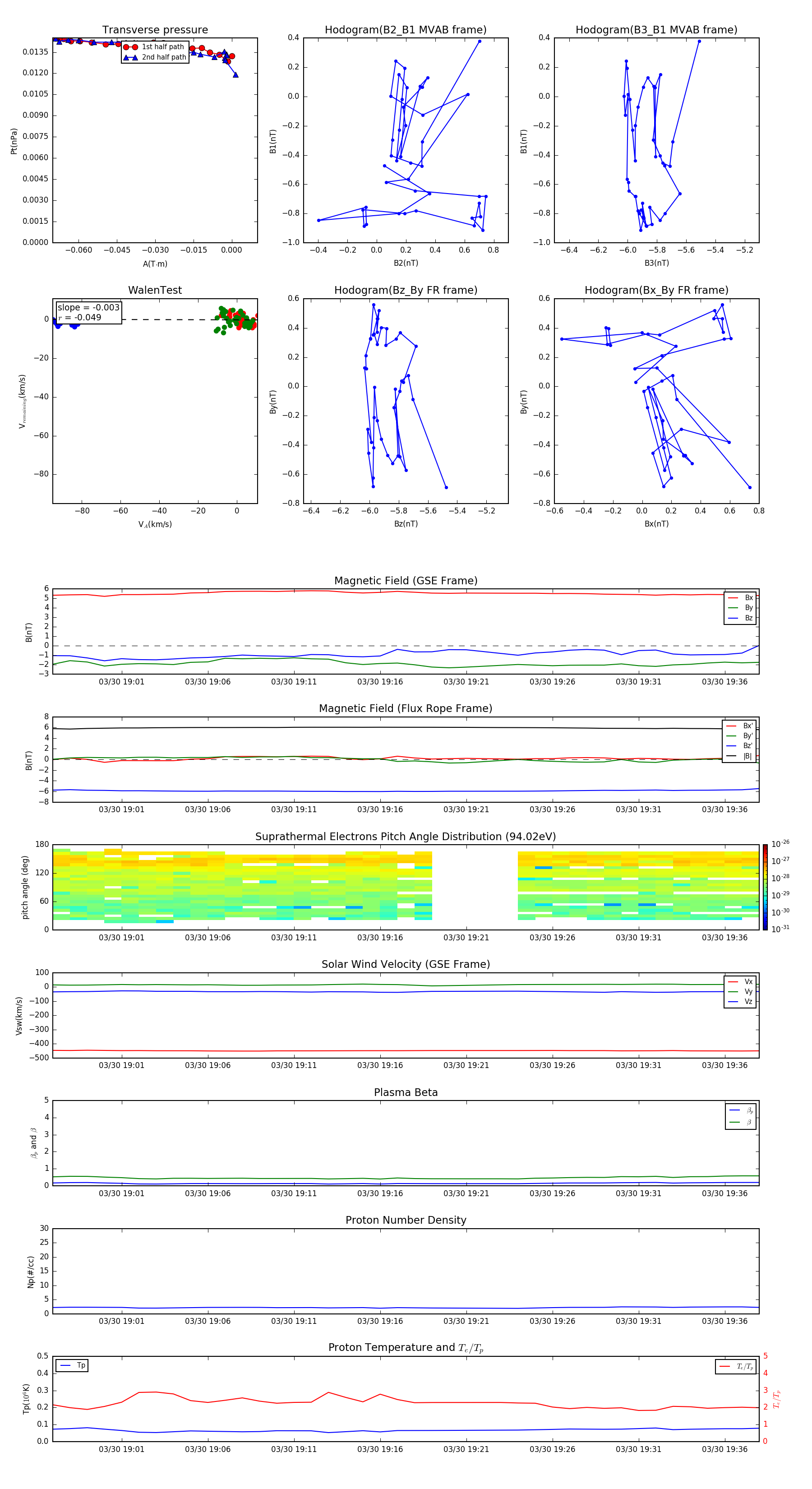Click the 'pitch angle (deg)' y-axis label
The height and width of the screenshot is (1489, 812).
(x=25, y=887)
